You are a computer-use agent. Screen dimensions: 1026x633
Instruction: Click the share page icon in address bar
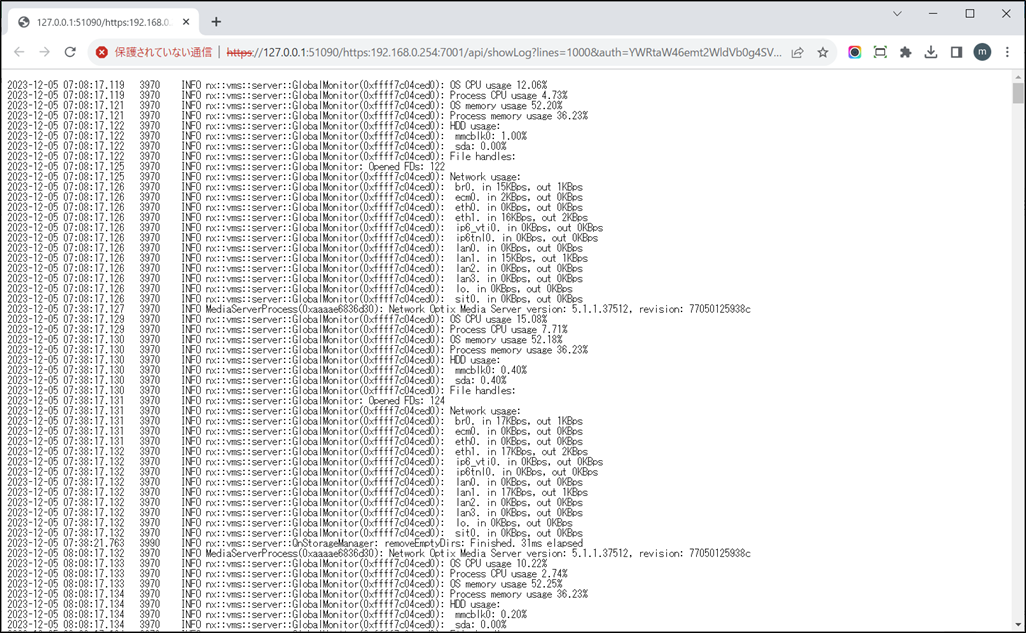797,52
